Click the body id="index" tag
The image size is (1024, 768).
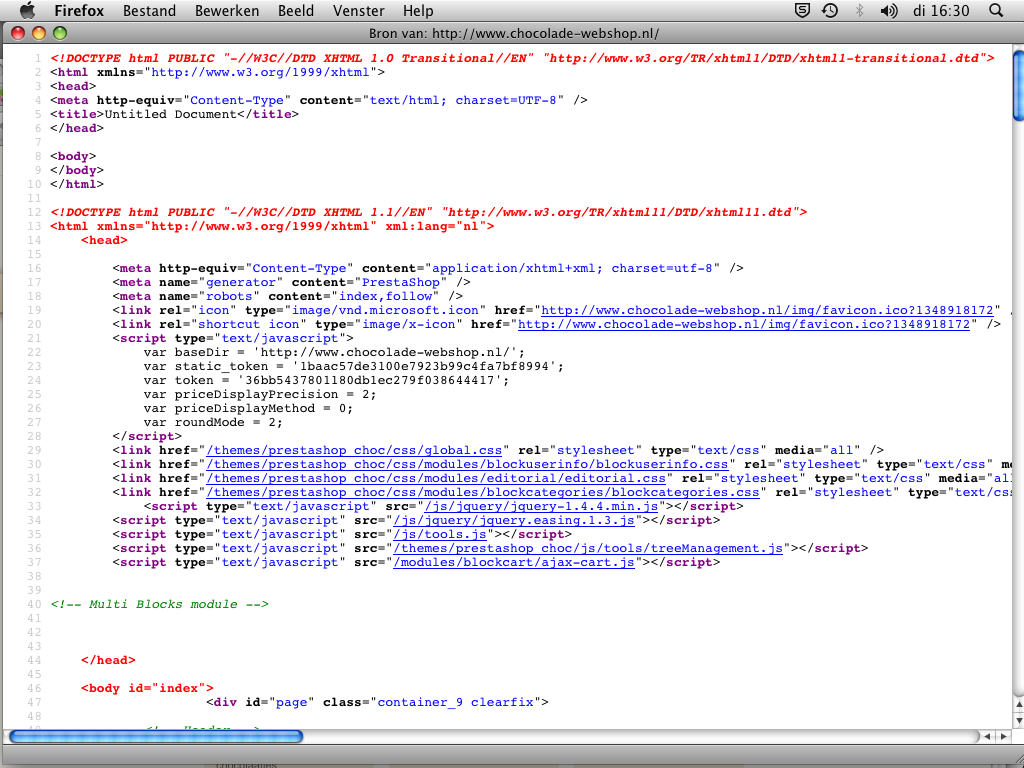point(148,688)
